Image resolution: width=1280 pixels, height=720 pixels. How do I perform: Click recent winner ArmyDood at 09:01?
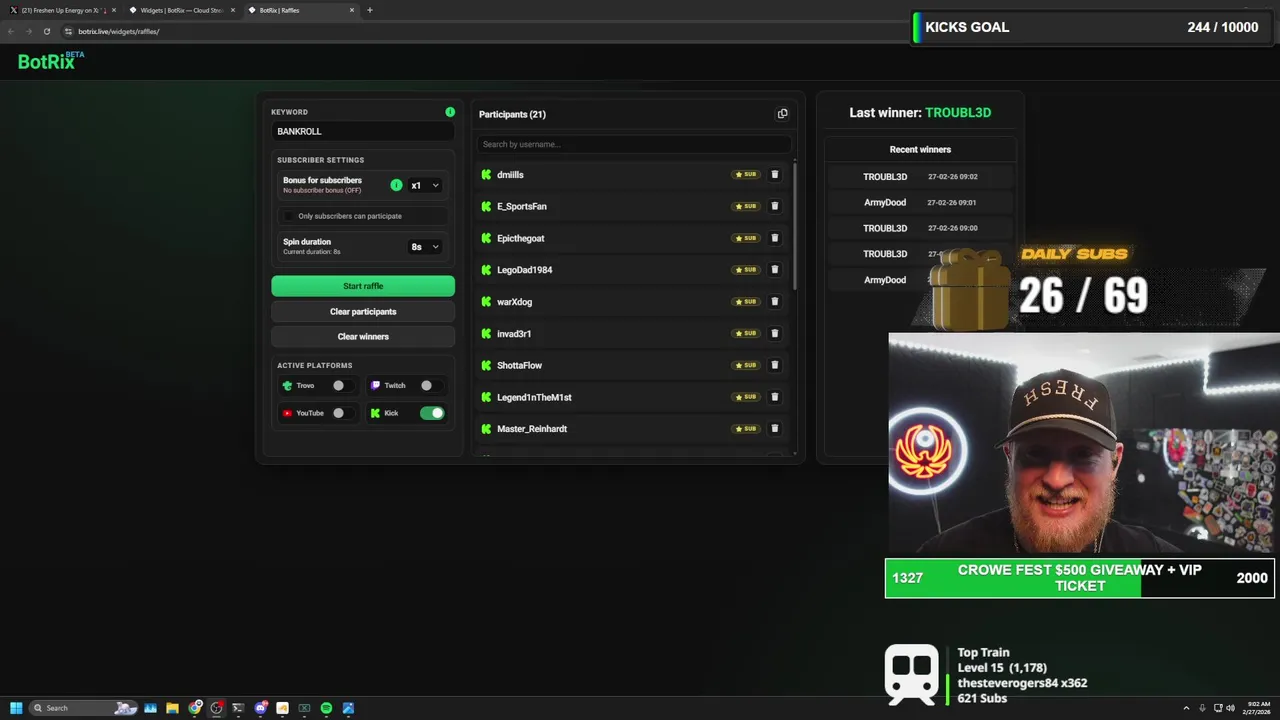click(920, 202)
